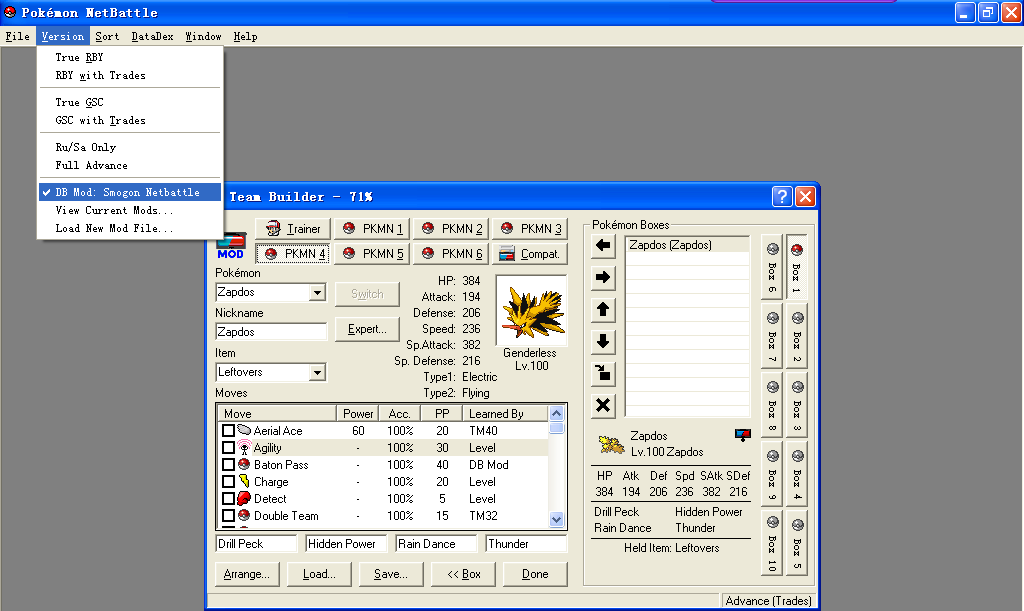Open the Compat. tab
1024x611 pixels.
[x=530, y=253]
